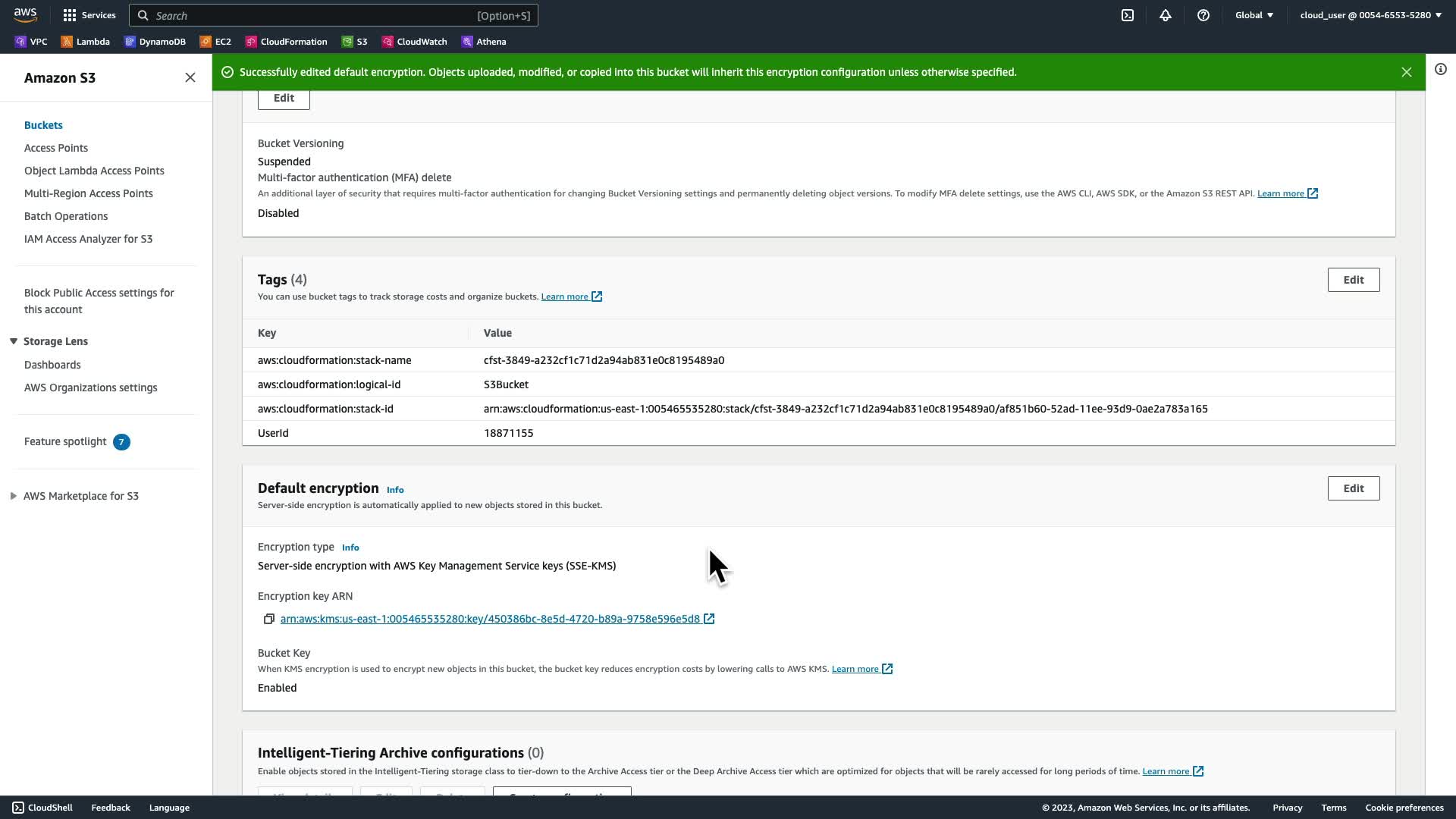The image size is (1456, 819).
Task: Click the help question mark icon
Action: point(1203,15)
